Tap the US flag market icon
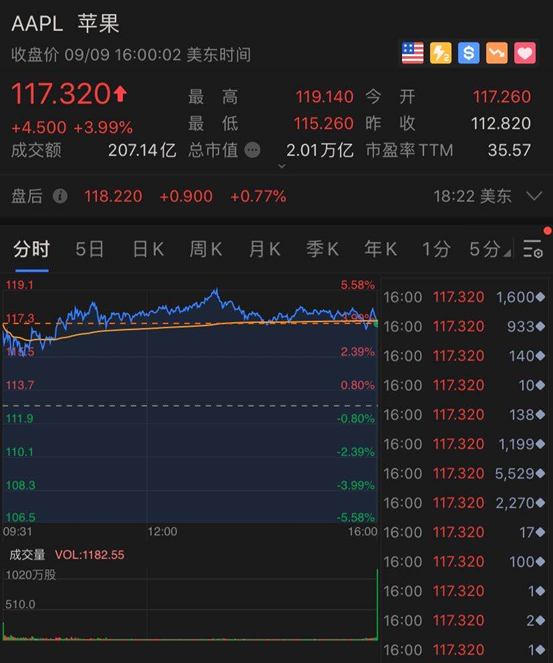Viewport: 553px width, 663px height. click(x=412, y=53)
